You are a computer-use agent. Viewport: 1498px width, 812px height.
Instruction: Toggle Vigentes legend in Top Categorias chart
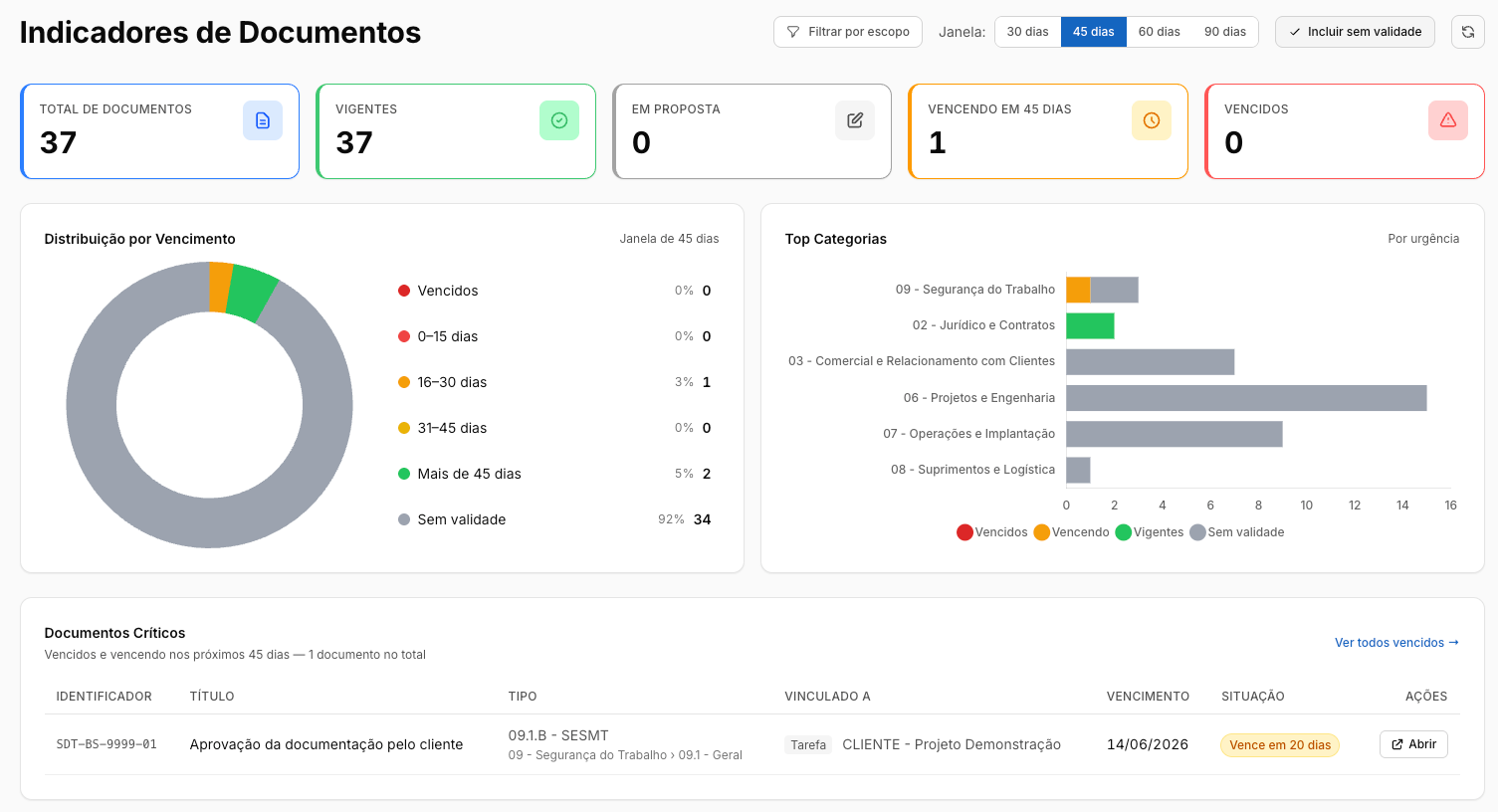coord(1150,532)
